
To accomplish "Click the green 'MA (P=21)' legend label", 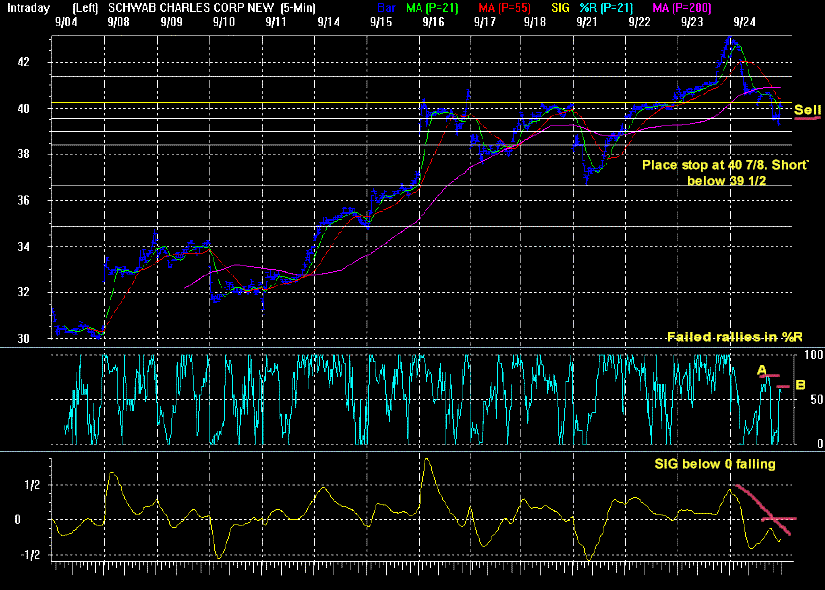I will (432, 8).
